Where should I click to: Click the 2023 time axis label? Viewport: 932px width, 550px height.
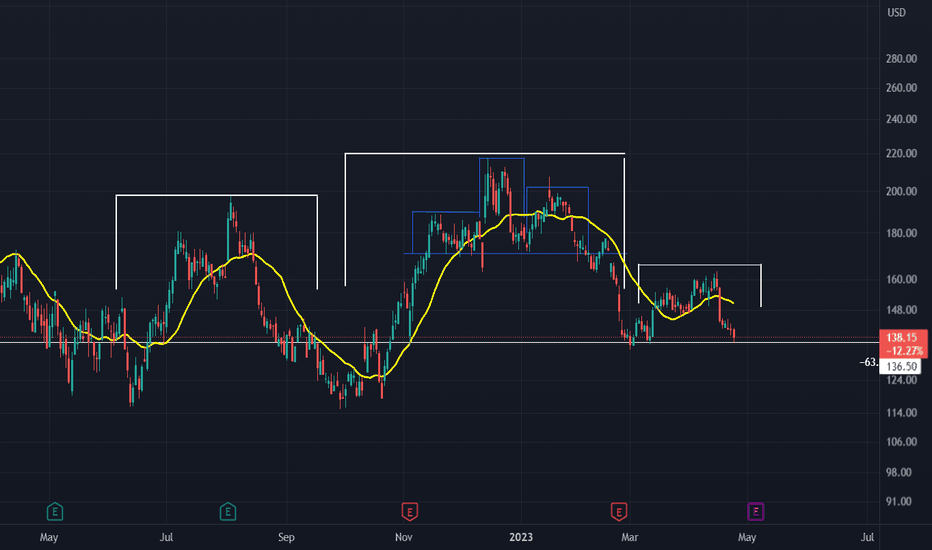tap(521, 538)
